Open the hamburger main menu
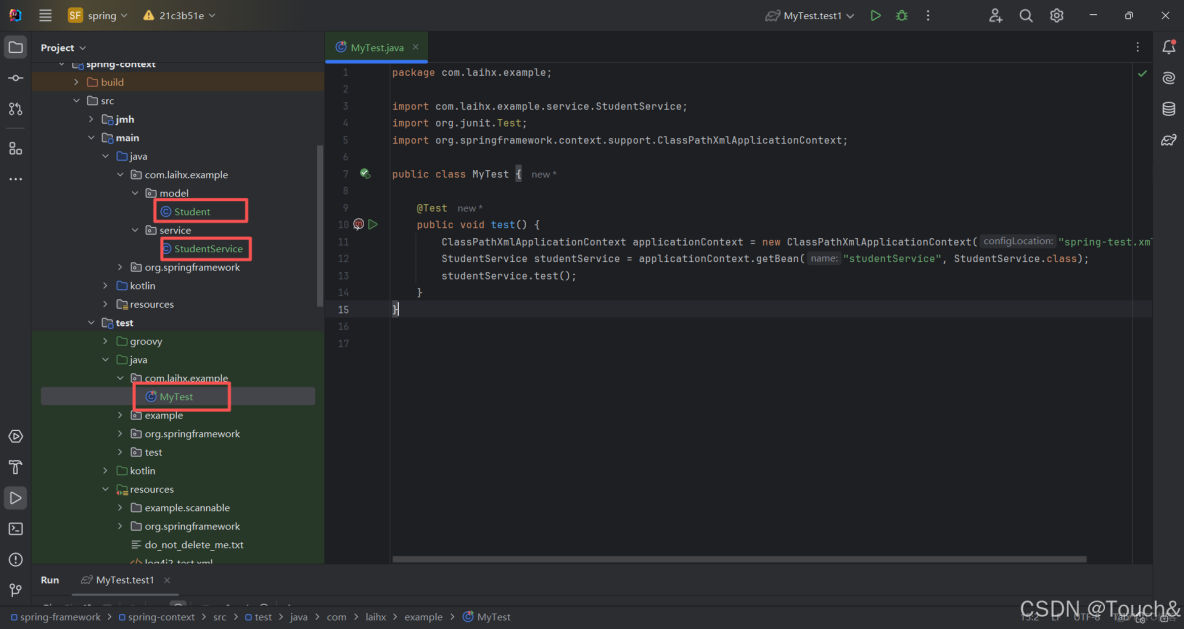 44,14
